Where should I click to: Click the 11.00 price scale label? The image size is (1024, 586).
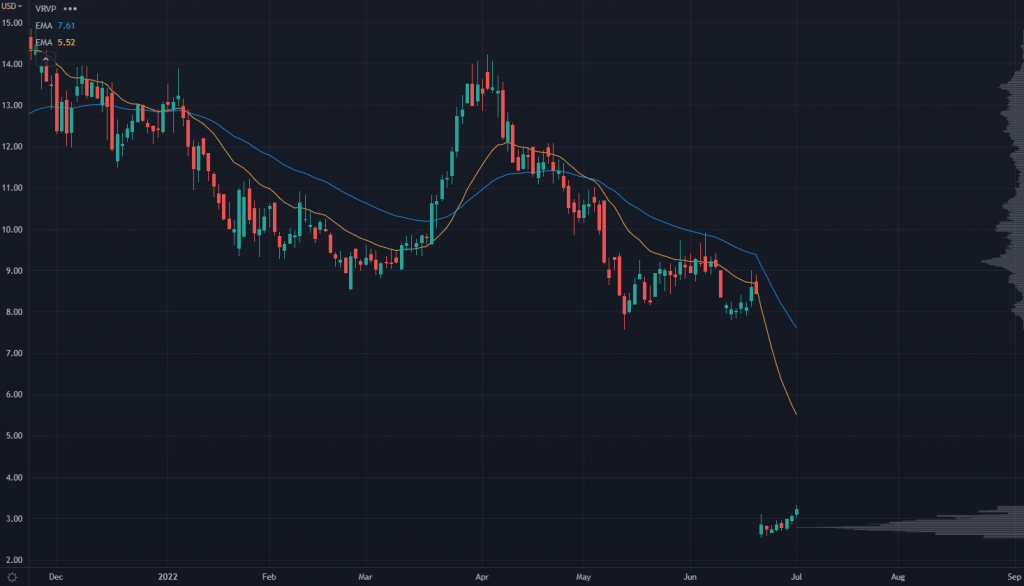tap(12, 188)
